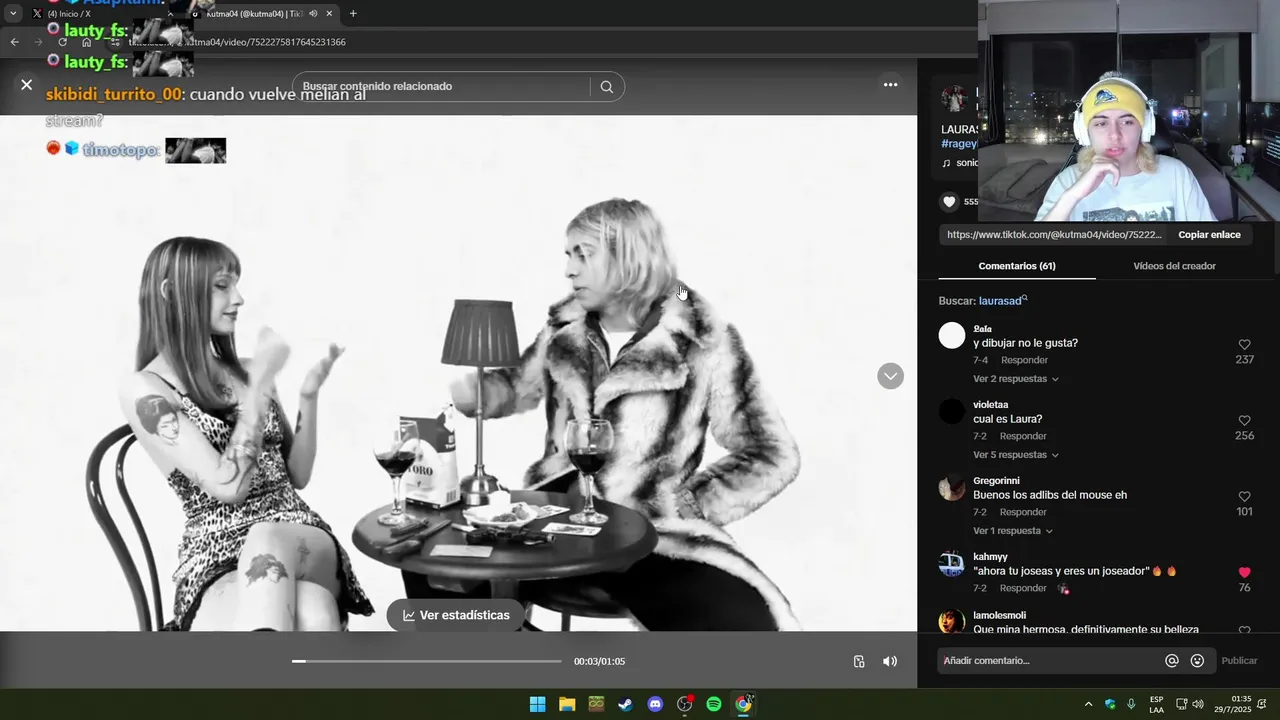Click the username kahmyy

(990, 557)
